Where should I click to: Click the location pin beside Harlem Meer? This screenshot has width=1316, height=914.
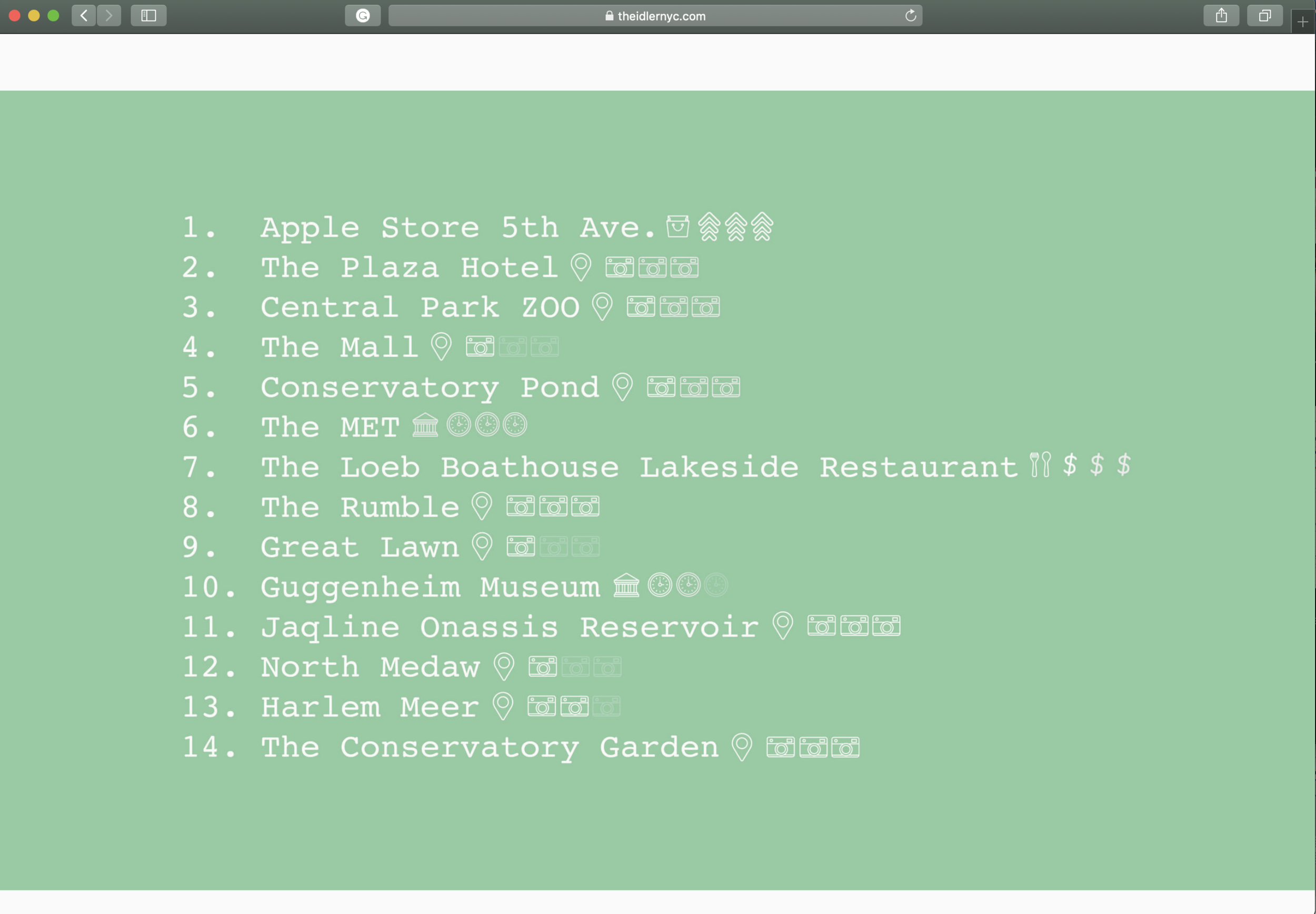tap(503, 706)
